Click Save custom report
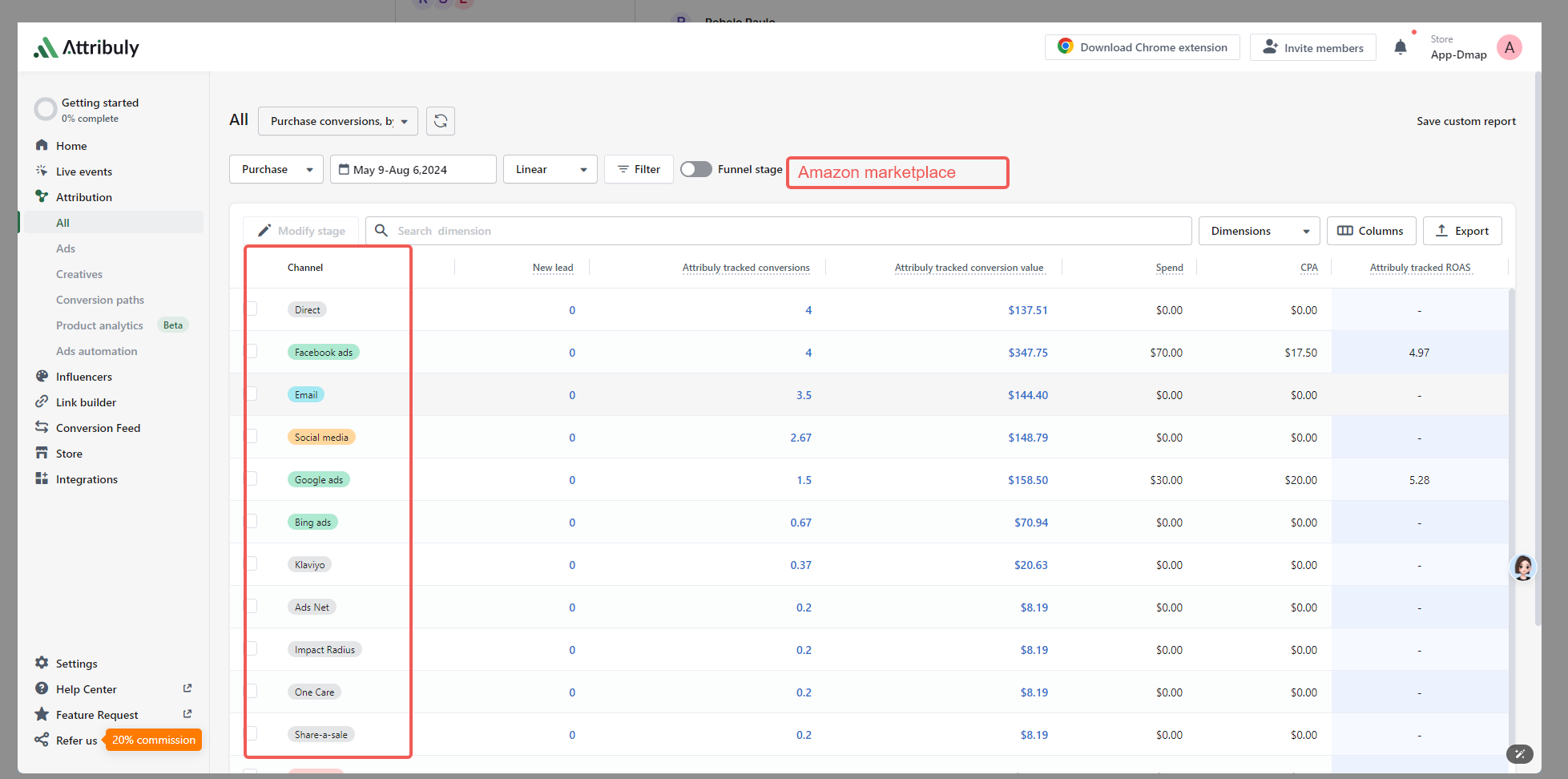The width and height of the screenshot is (1568, 779). click(x=1466, y=121)
